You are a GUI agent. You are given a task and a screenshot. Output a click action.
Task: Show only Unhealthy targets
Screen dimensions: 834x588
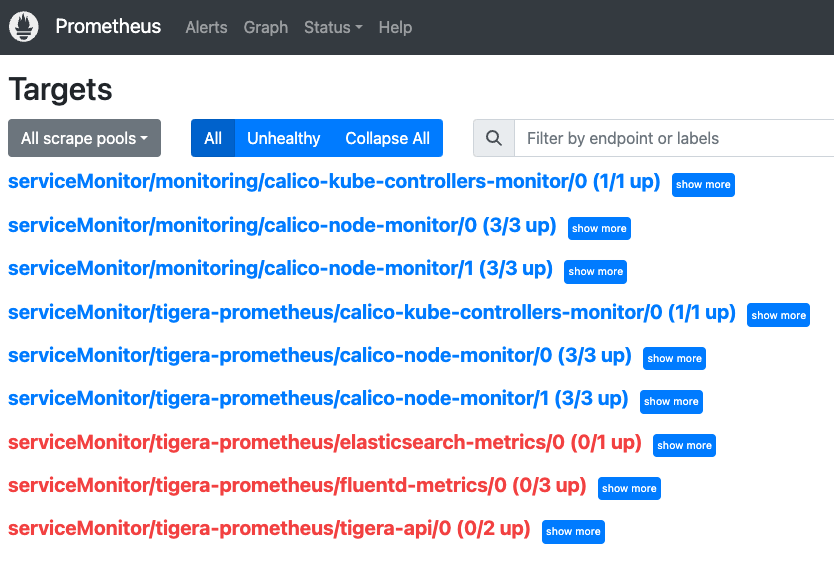[283, 138]
